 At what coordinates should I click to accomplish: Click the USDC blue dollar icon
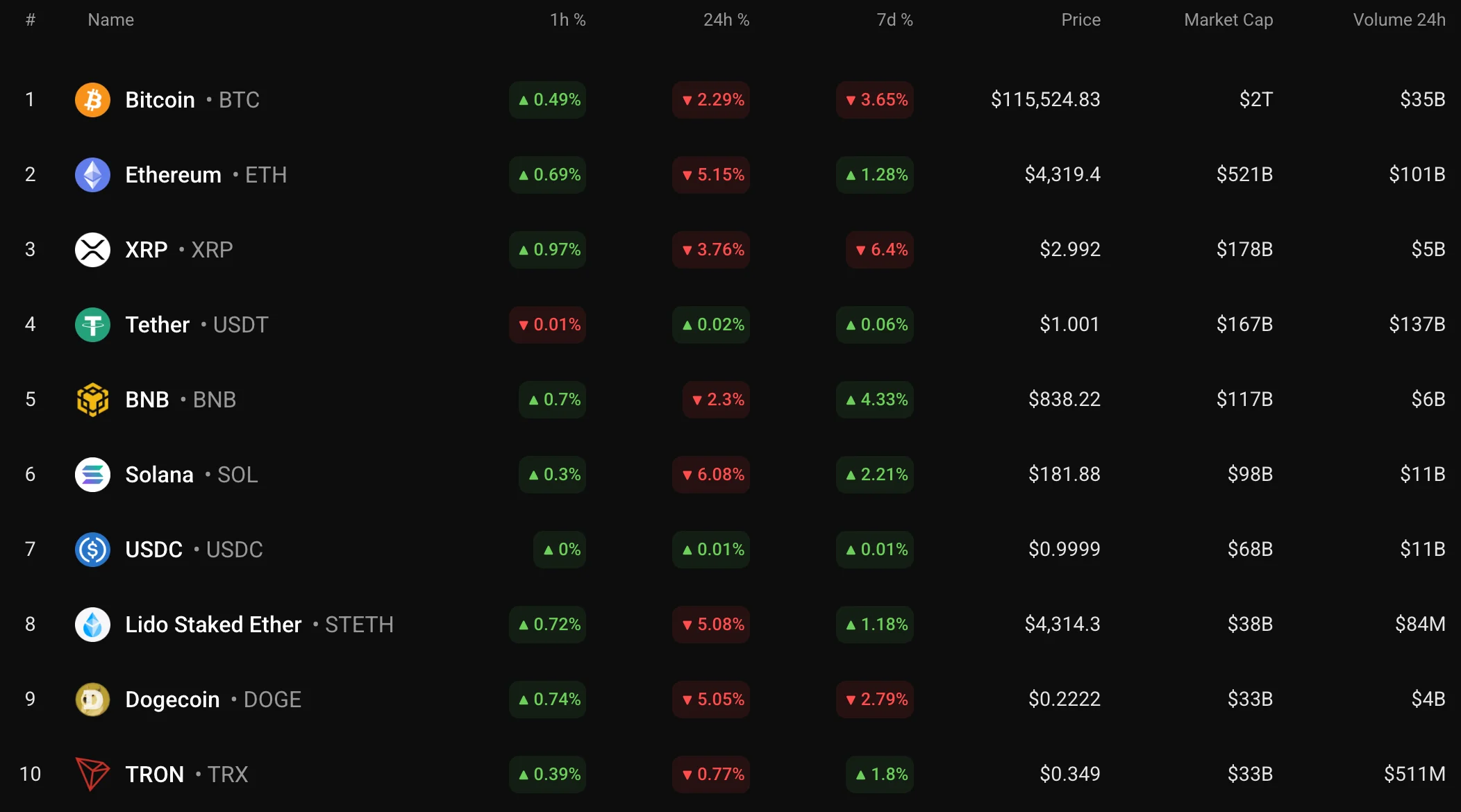click(92, 550)
